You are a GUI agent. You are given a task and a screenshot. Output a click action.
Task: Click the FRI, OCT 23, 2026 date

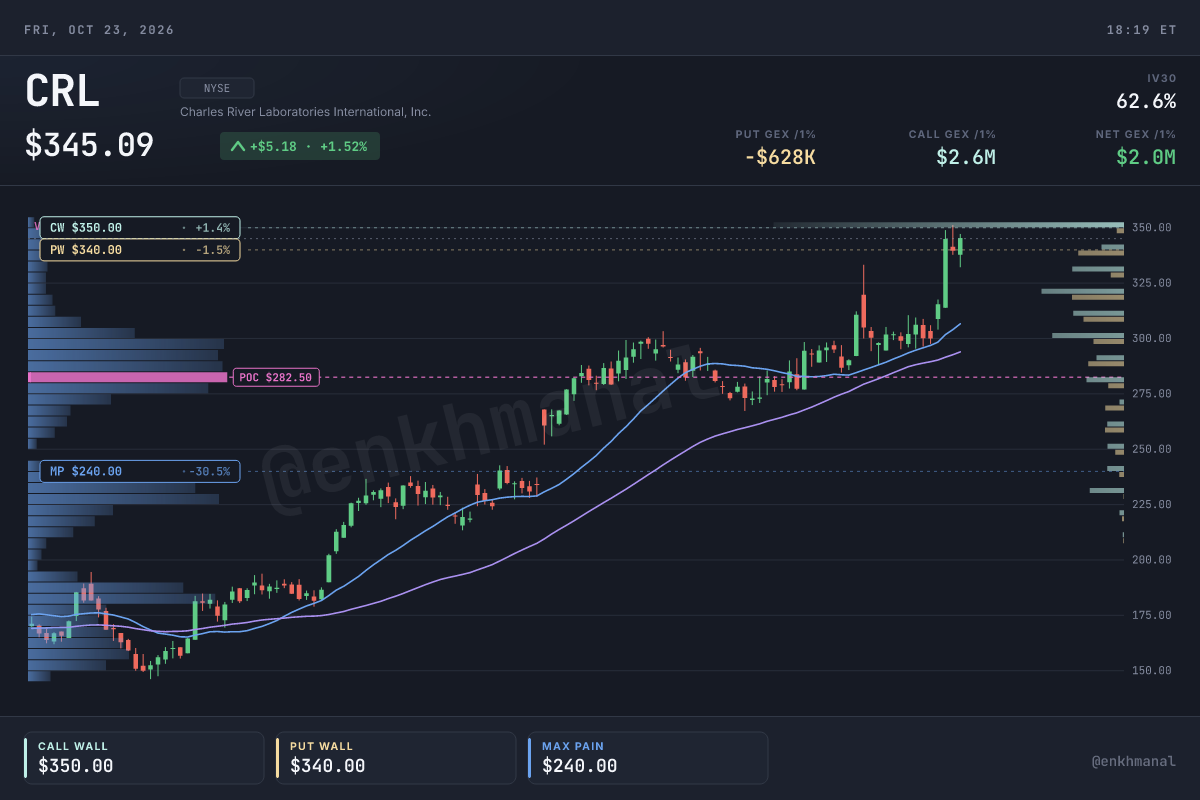[x=99, y=30]
